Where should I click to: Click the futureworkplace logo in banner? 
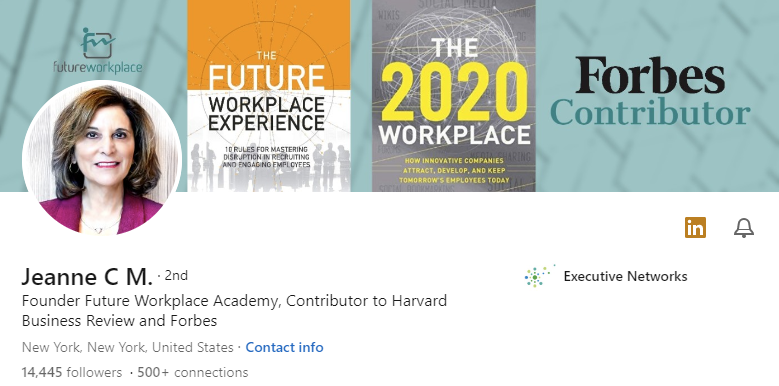click(98, 51)
